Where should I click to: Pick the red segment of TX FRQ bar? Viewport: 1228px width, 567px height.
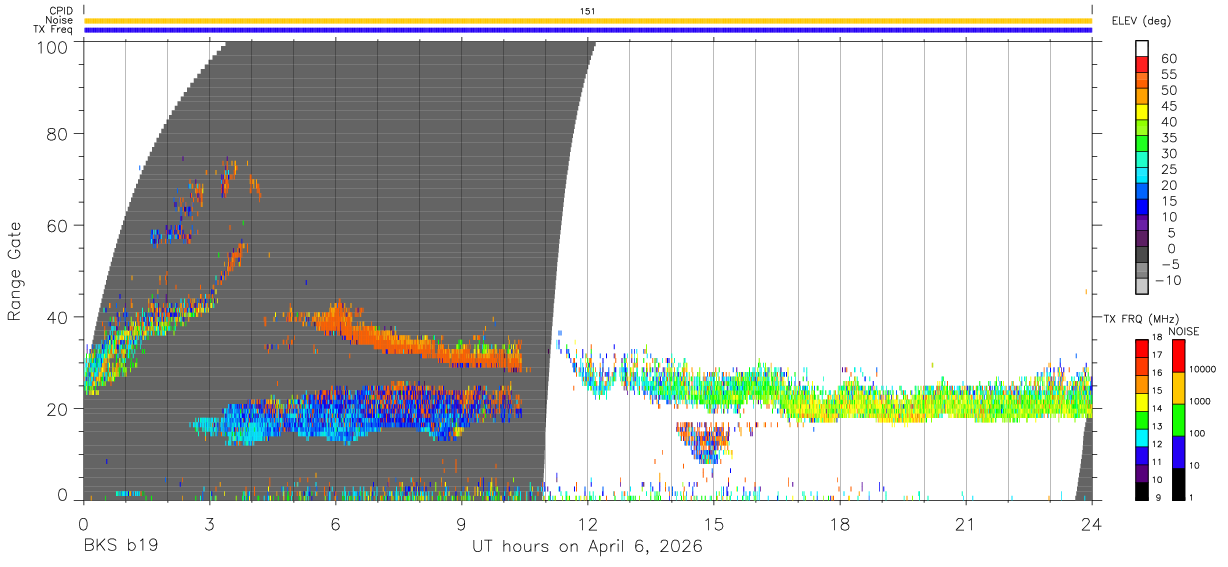(1142, 348)
